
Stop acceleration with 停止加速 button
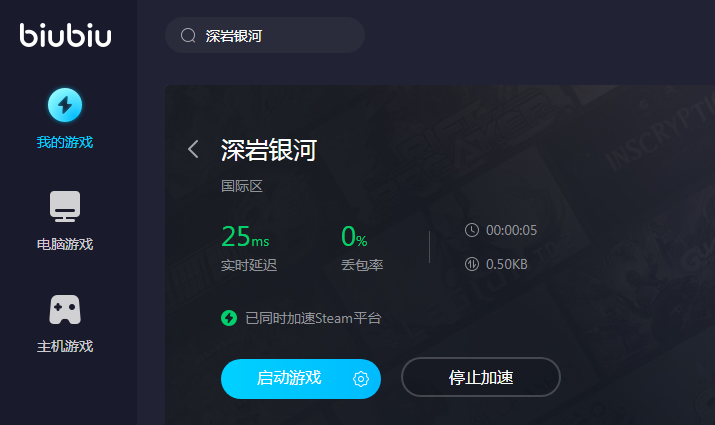481,377
